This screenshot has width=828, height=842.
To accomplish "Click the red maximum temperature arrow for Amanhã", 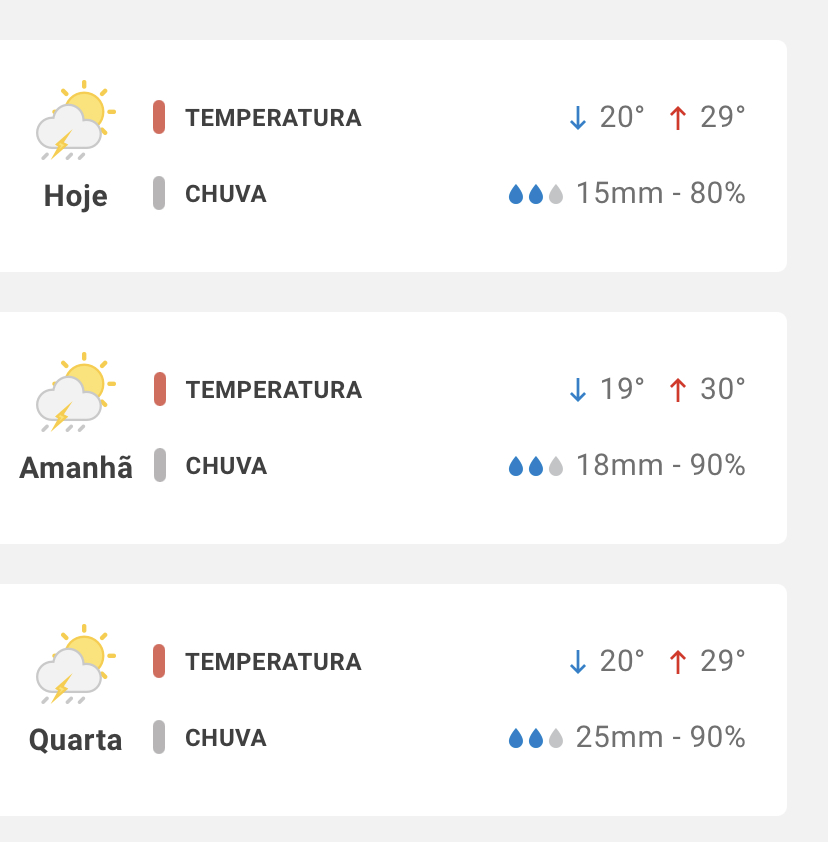I will pos(678,390).
